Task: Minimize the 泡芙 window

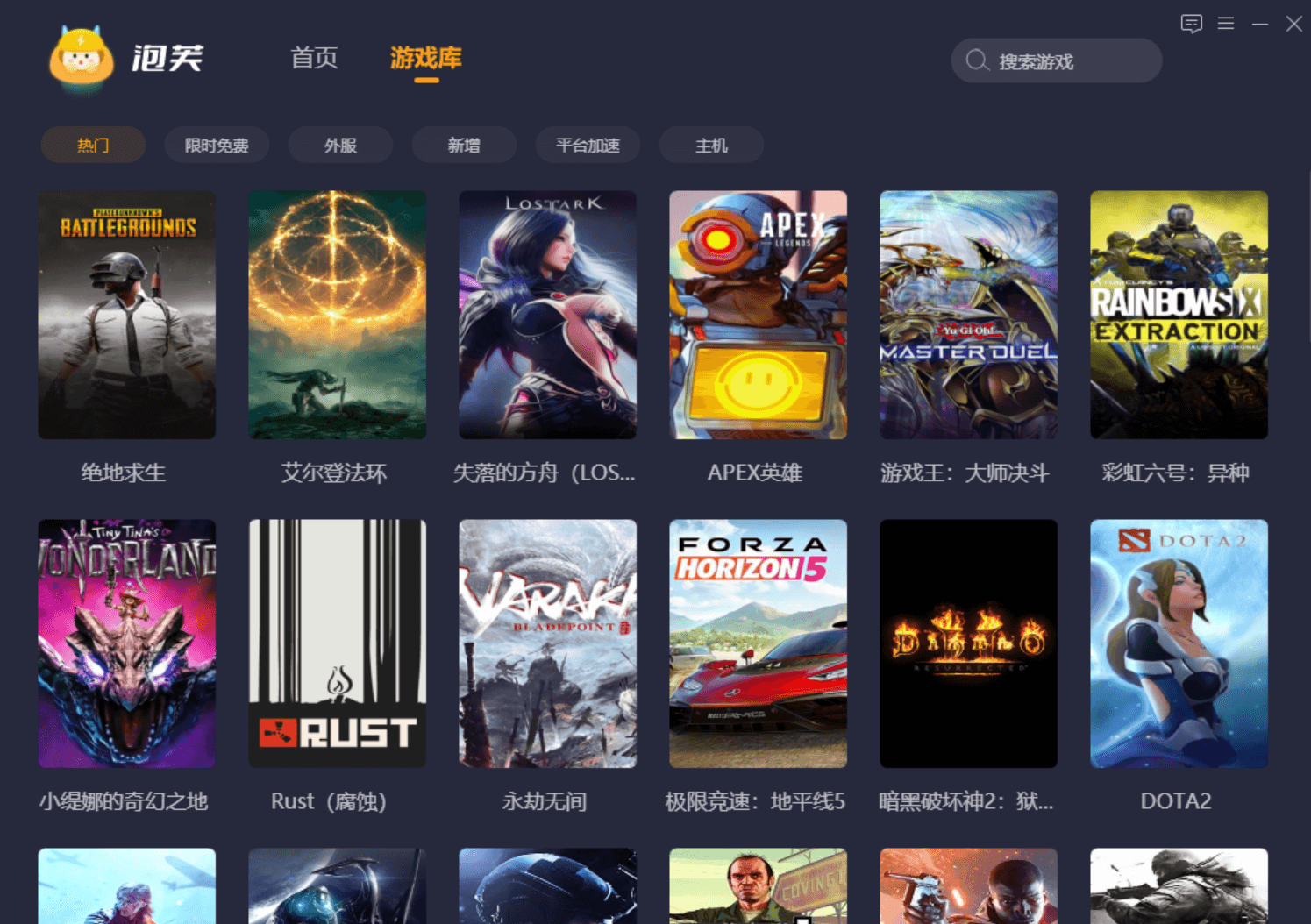Action: 1260,24
